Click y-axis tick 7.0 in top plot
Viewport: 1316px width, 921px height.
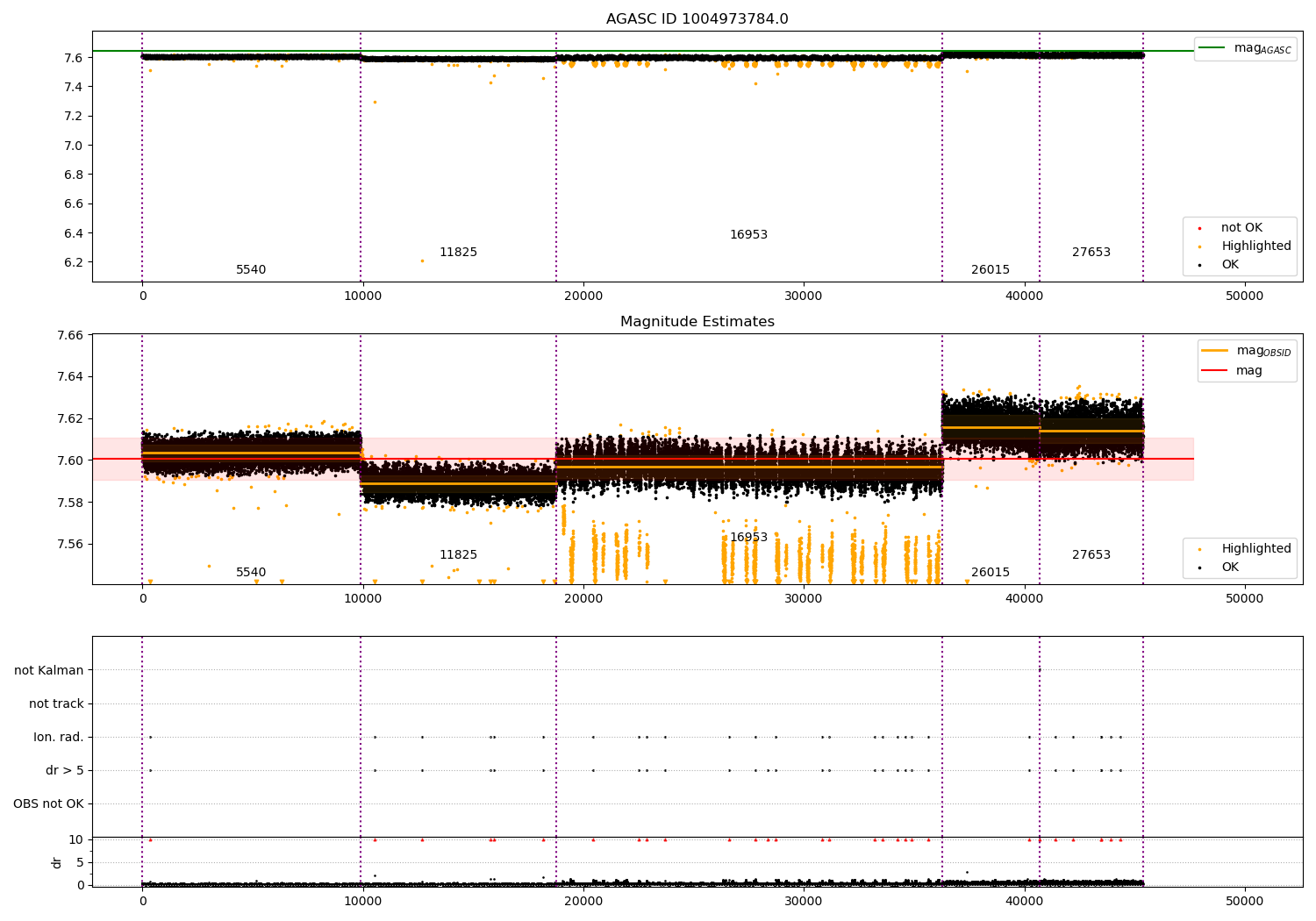point(73,146)
